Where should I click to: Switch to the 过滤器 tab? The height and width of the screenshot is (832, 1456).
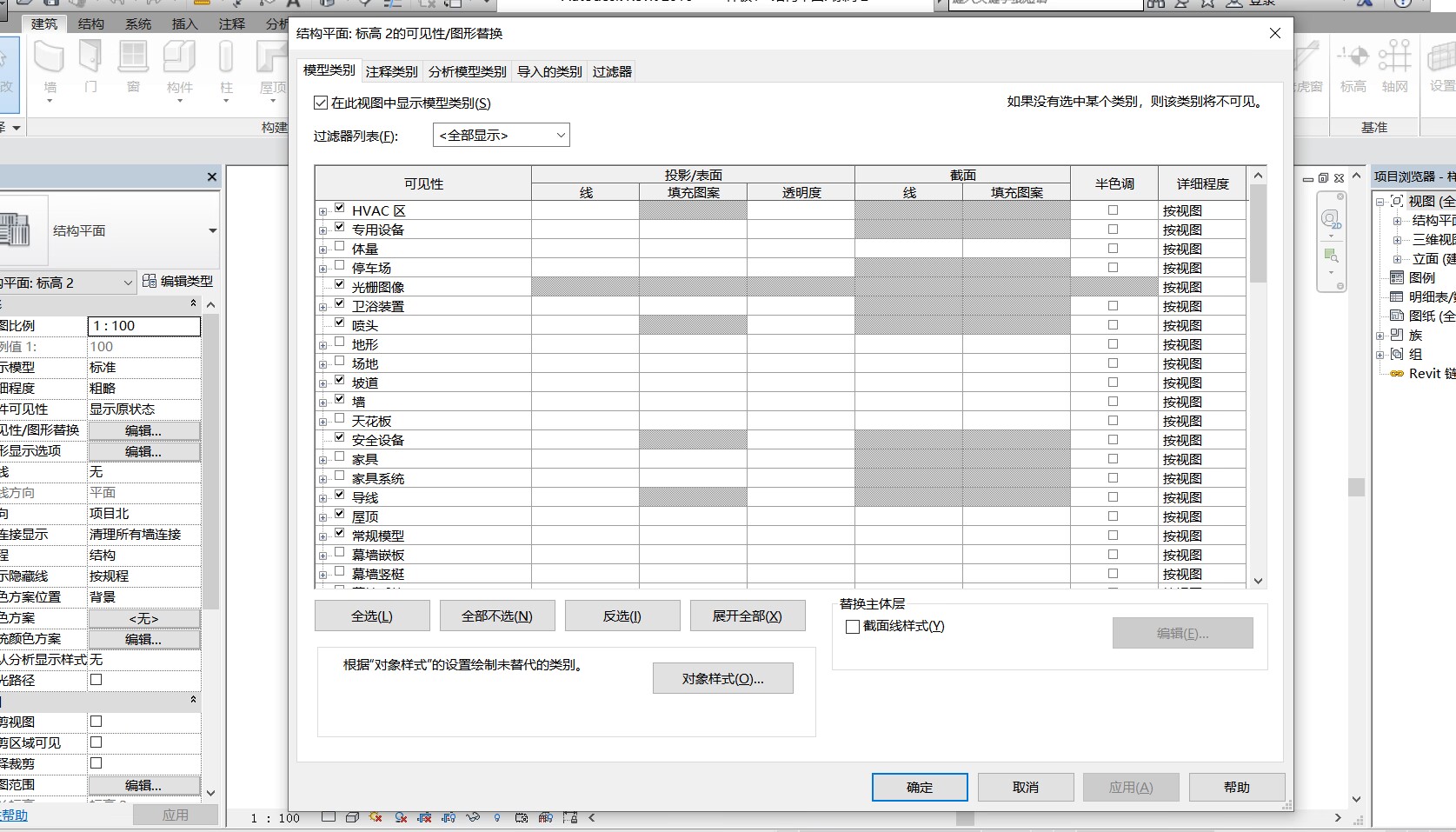pyautogui.click(x=612, y=71)
